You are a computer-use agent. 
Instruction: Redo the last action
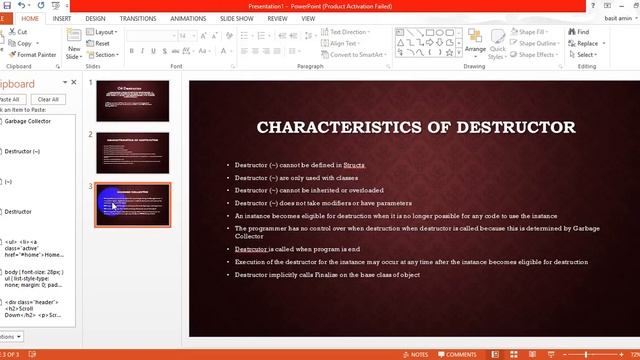[41, 5]
